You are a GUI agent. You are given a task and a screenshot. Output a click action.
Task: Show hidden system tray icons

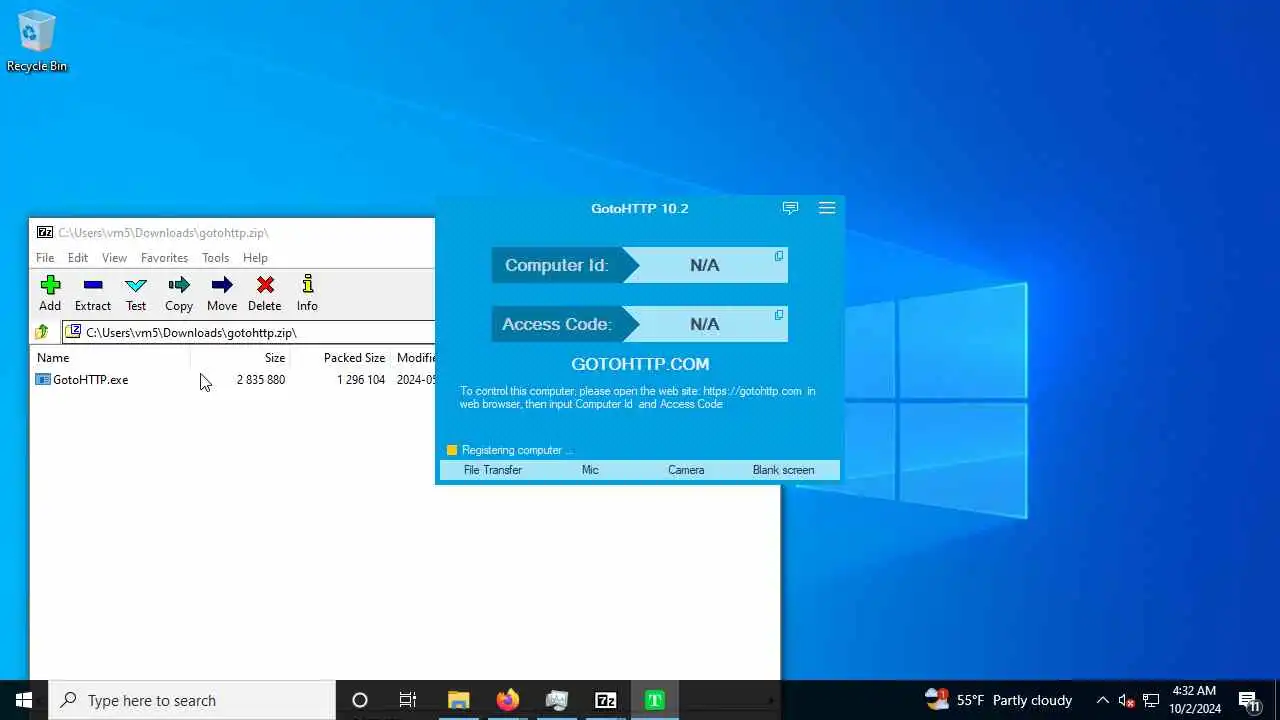click(1102, 700)
